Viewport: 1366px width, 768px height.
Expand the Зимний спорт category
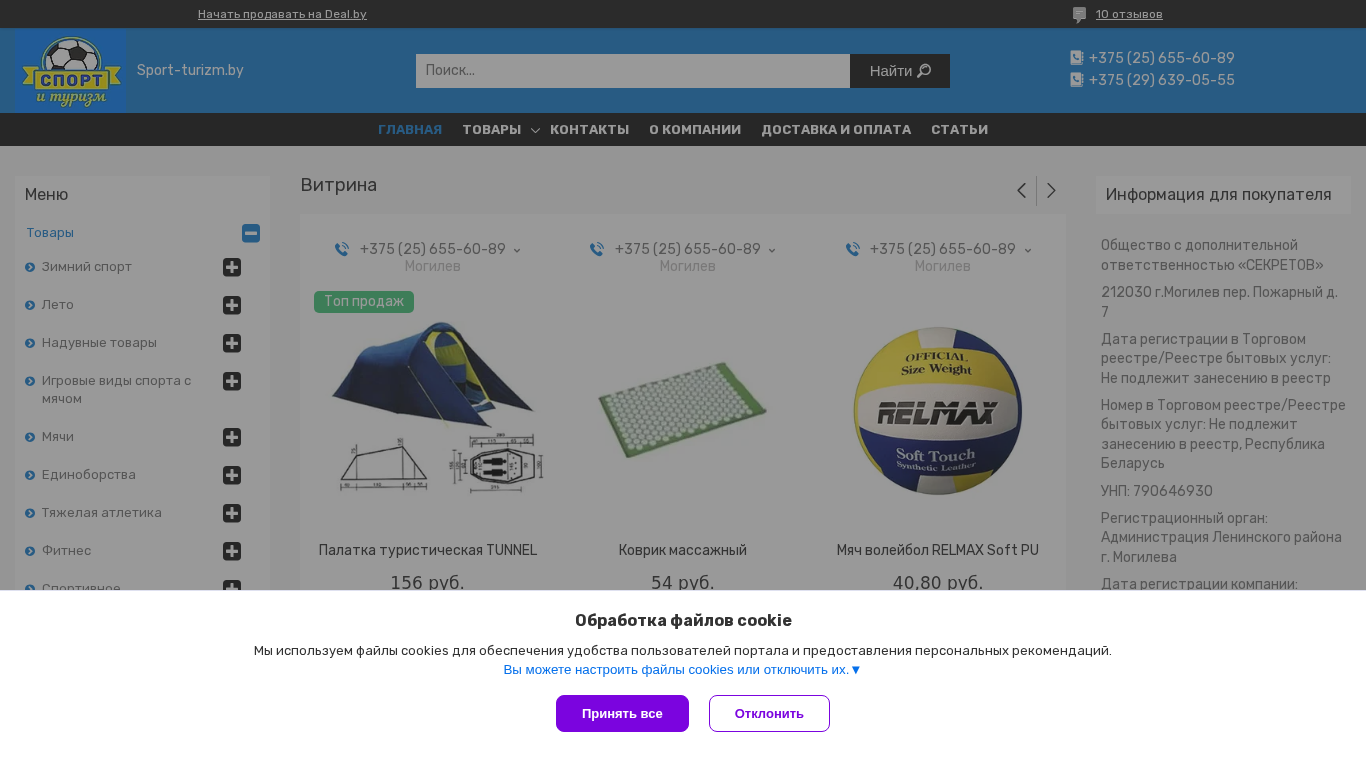coord(232,267)
